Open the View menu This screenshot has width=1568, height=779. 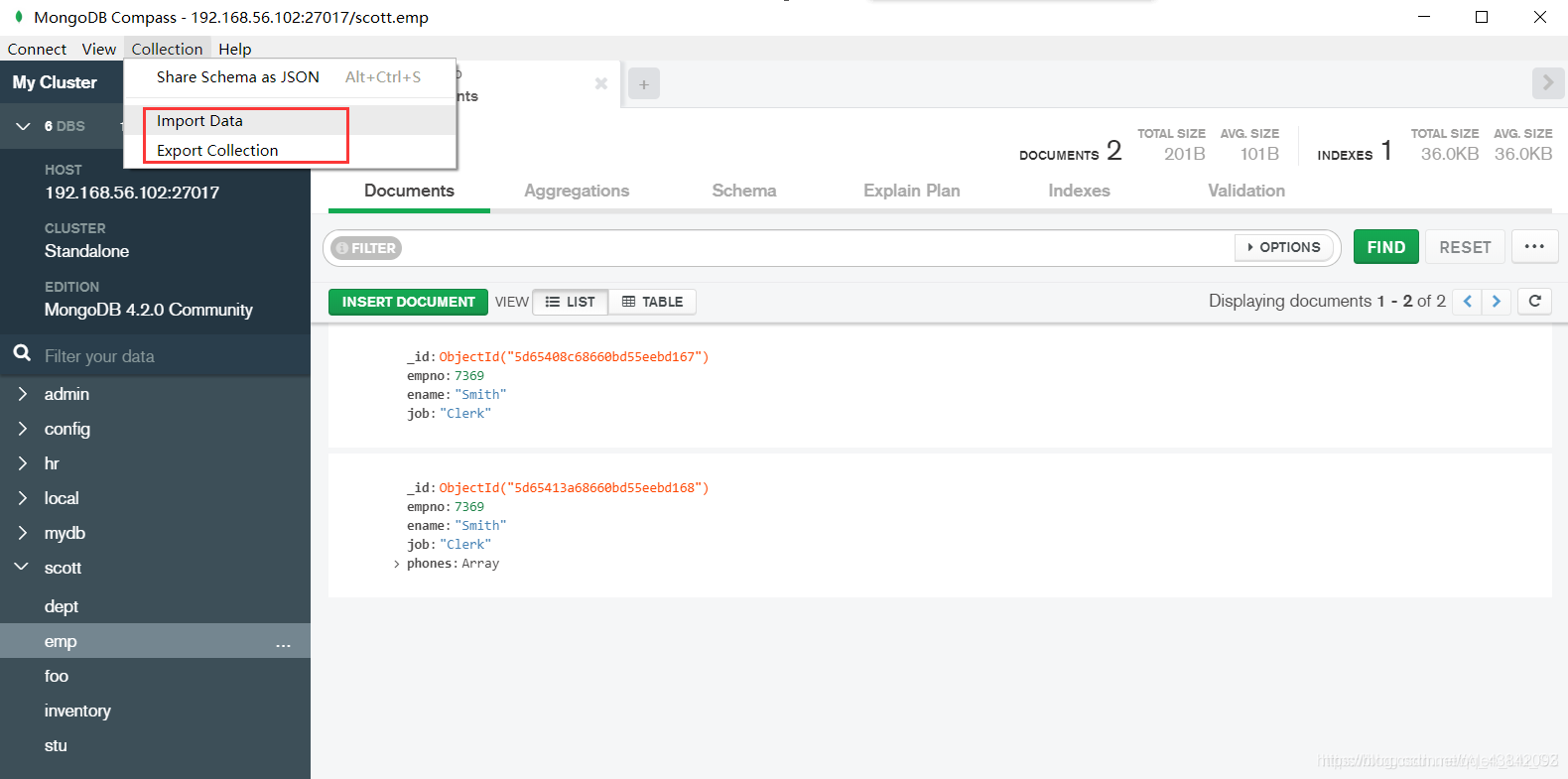pos(98,49)
